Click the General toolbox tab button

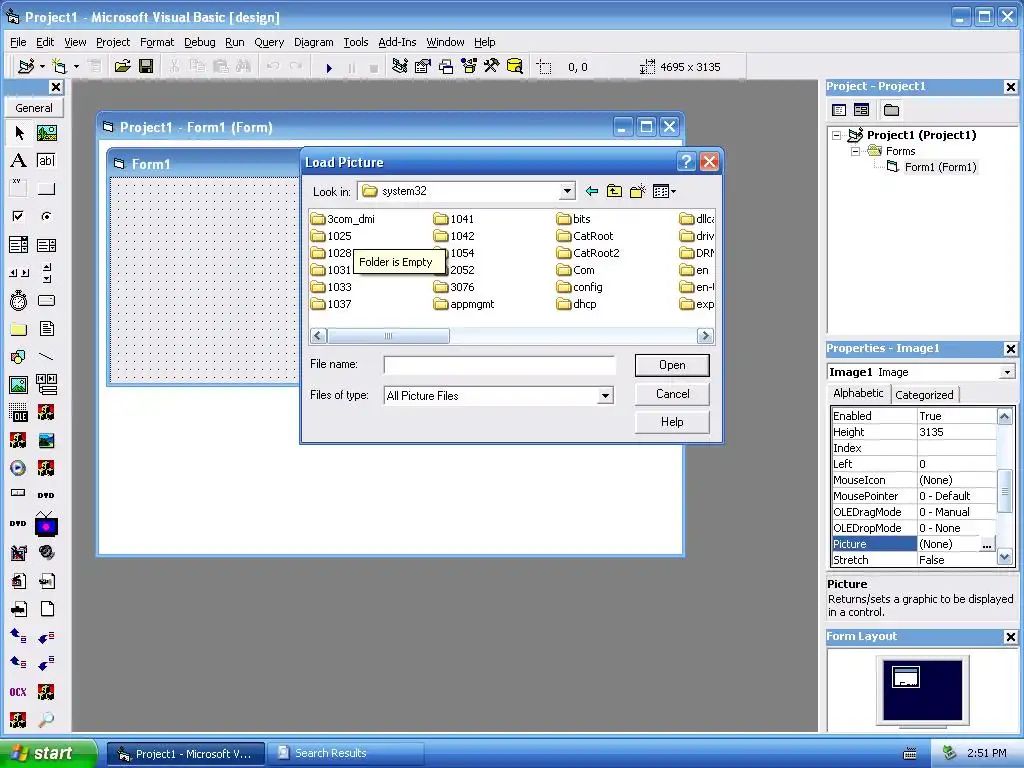click(34, 108)
